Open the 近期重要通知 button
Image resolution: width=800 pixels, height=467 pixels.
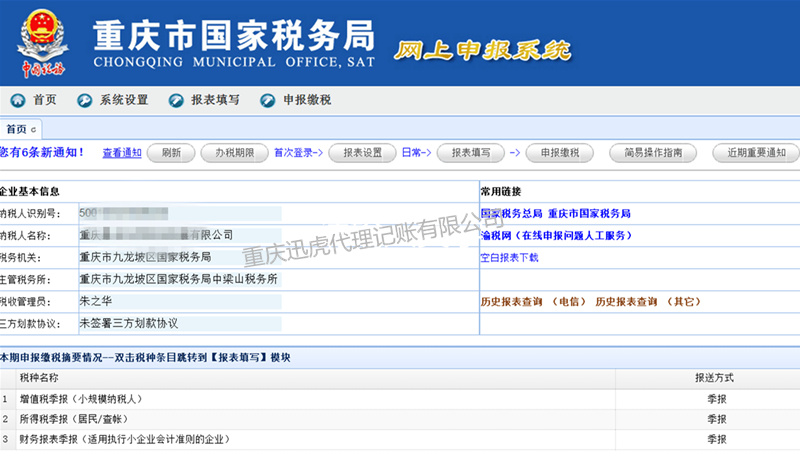point(756,153)
